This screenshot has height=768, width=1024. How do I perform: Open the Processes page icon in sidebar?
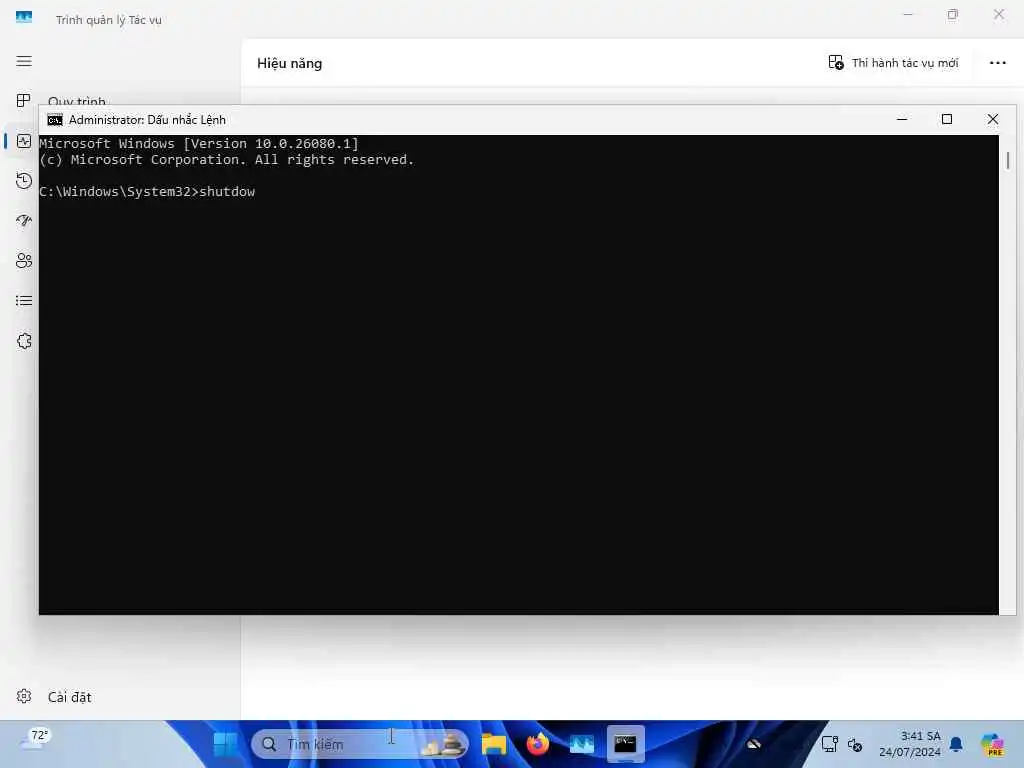click(24, 101)
